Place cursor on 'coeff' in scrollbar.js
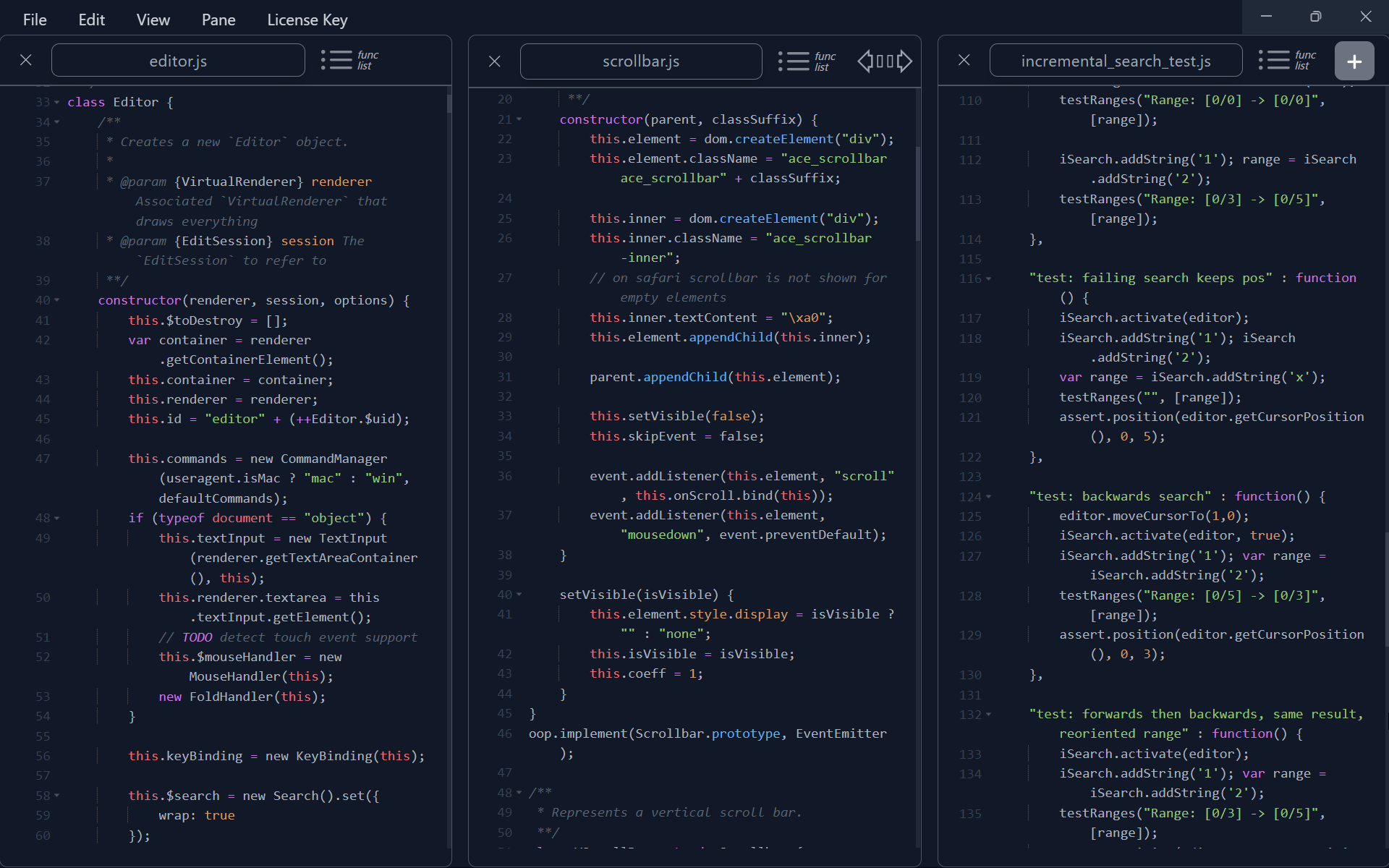This screenshot has width=1389, height=868. pos(647,673)
